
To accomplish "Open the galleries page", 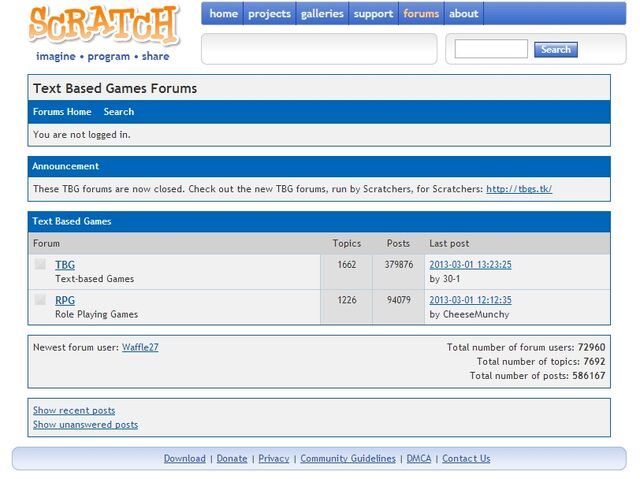I will point(322,13).
